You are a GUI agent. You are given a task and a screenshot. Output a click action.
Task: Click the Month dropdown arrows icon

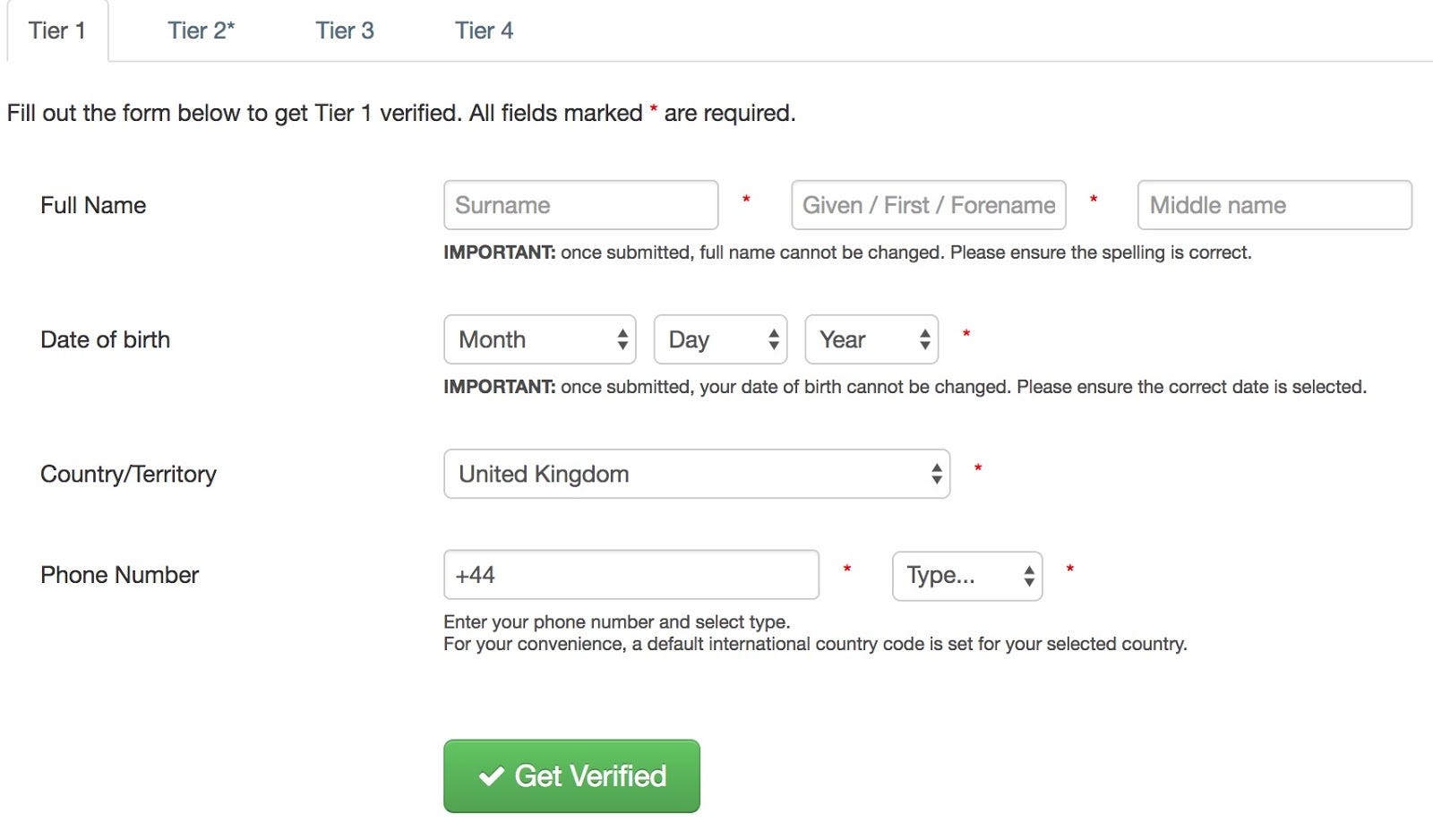coord(622,339)
